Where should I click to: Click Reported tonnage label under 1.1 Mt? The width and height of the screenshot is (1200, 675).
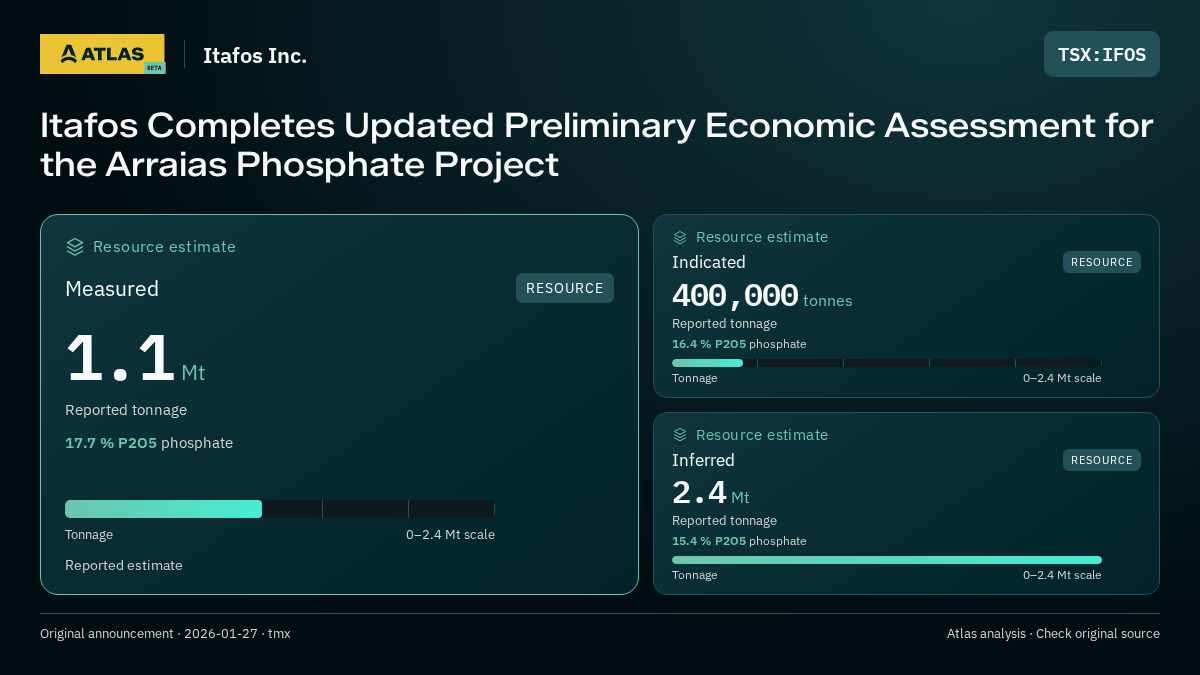click(126, 410)
